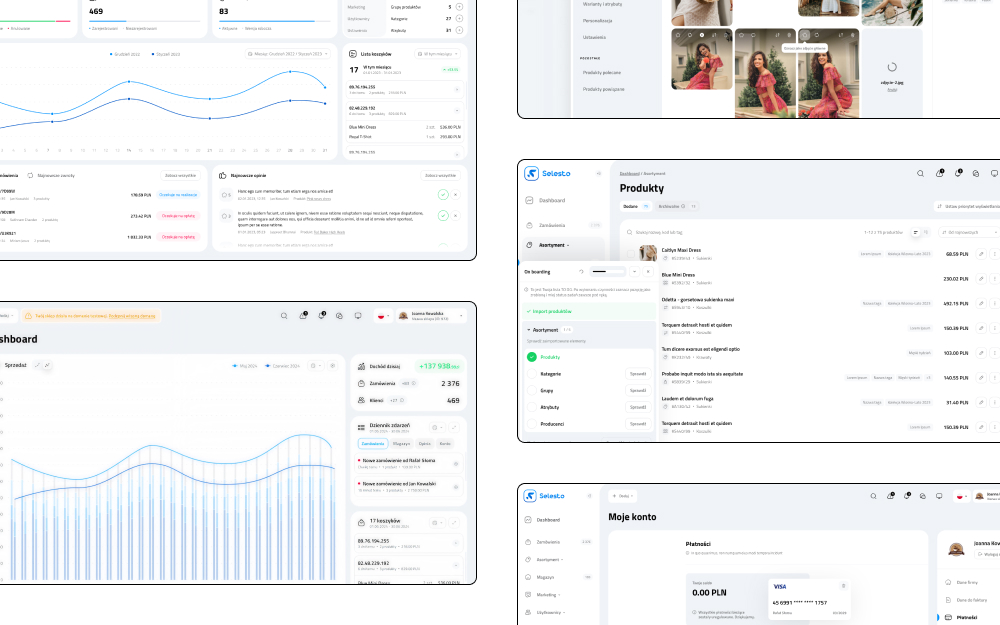The height and width of the screenshot is (625, 1000).
Task: Toggle the Kategorie onboarding step circle
Action: coord(532,374)
